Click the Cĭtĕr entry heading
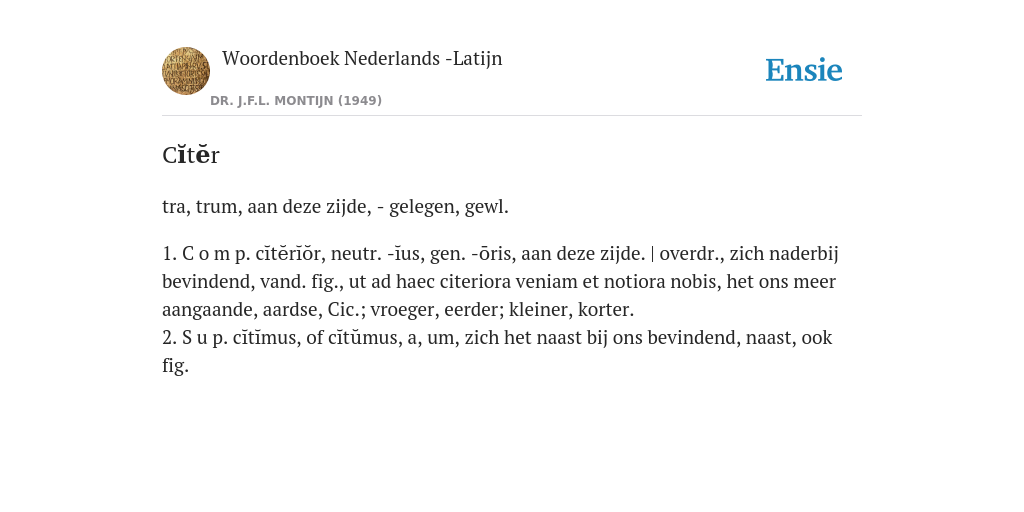 tap(191, 155)
